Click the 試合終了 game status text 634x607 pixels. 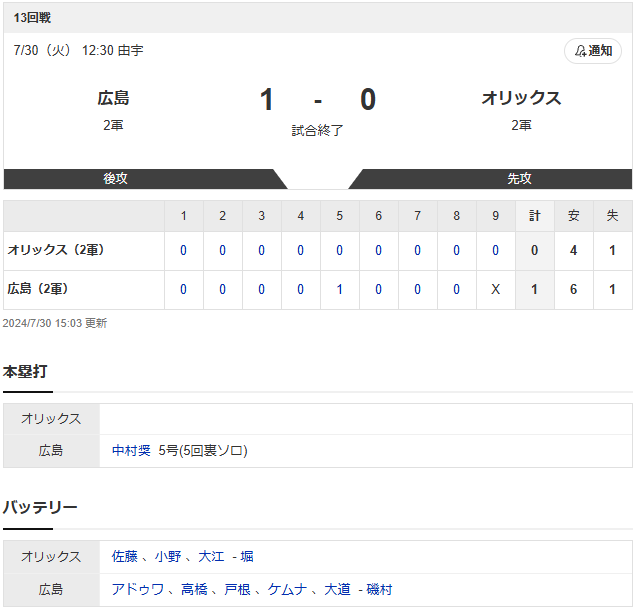click(x=317, y=131)
